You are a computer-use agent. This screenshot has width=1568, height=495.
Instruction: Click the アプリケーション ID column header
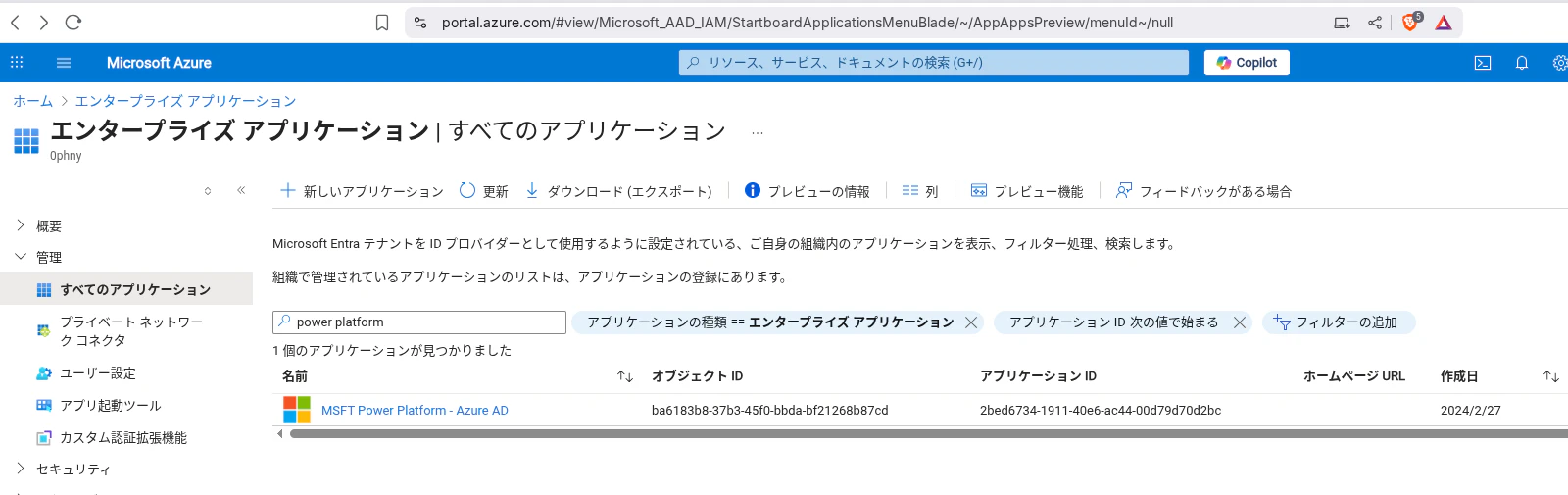(x=1038, y=376)
